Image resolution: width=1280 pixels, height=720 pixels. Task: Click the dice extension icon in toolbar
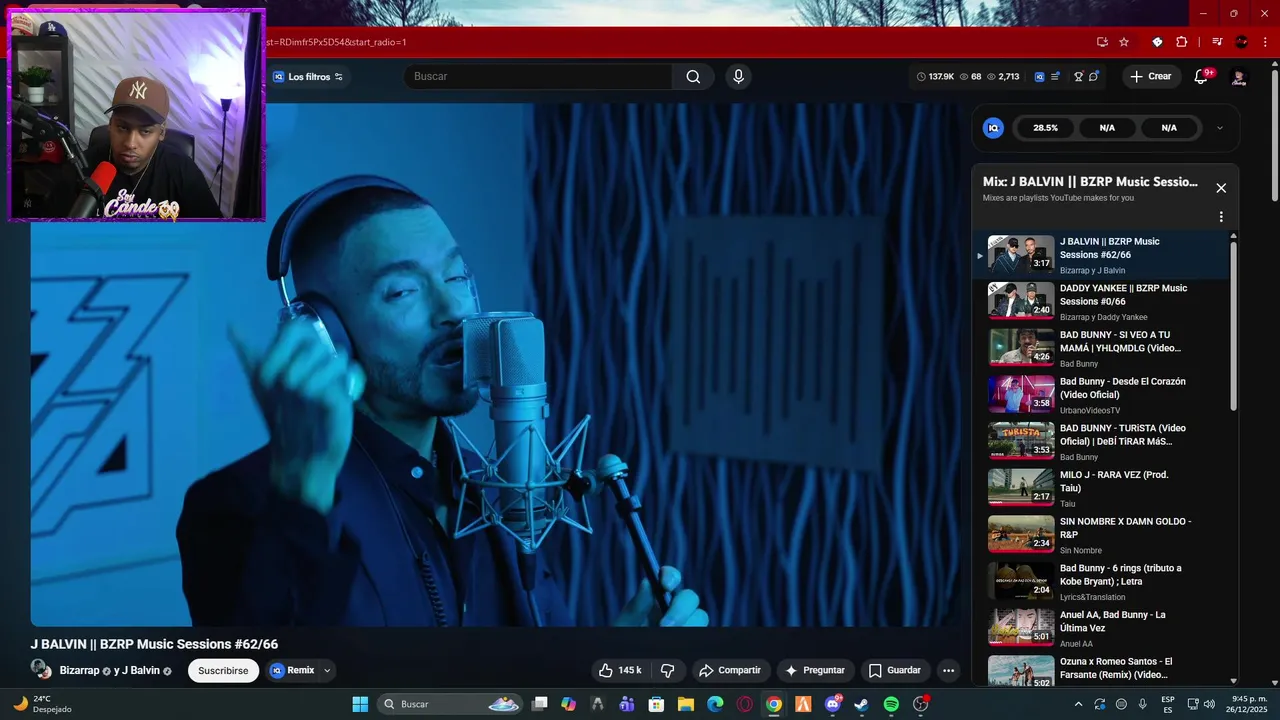(x=1157, y=42)
